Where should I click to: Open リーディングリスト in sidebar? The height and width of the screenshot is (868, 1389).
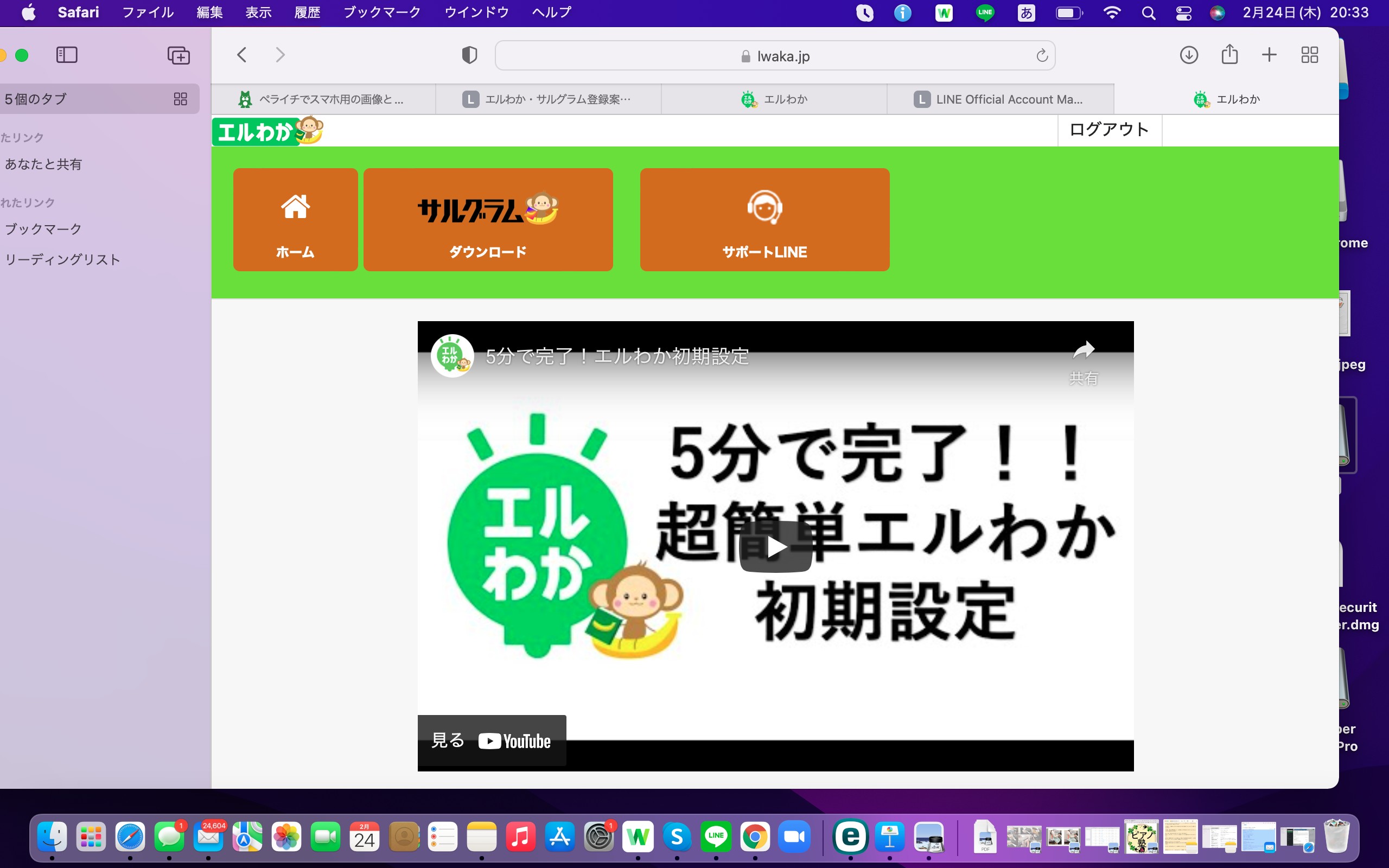click(62, 259)
